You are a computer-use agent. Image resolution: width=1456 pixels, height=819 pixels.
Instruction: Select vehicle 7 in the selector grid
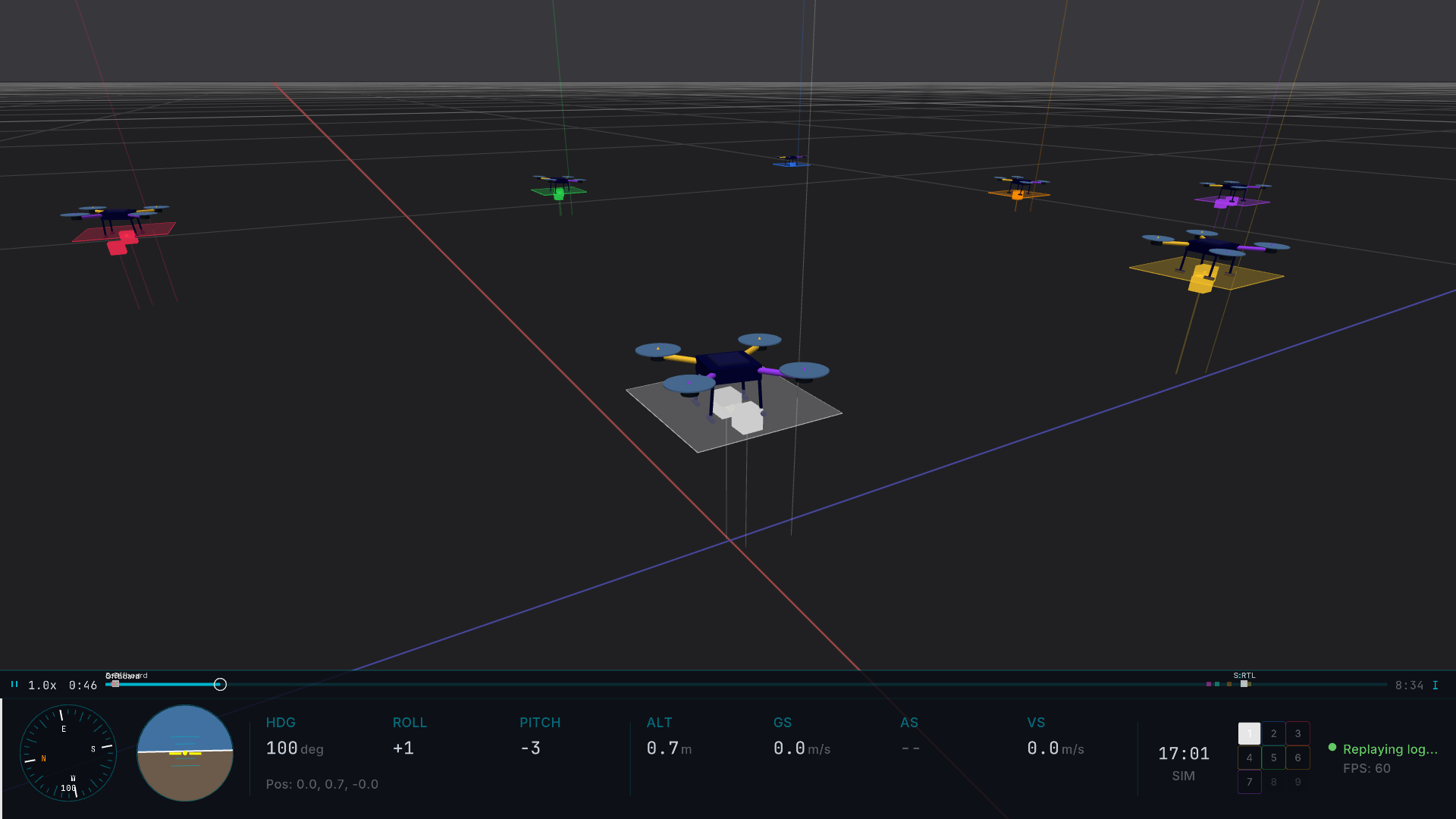(x=1249, y=782)
